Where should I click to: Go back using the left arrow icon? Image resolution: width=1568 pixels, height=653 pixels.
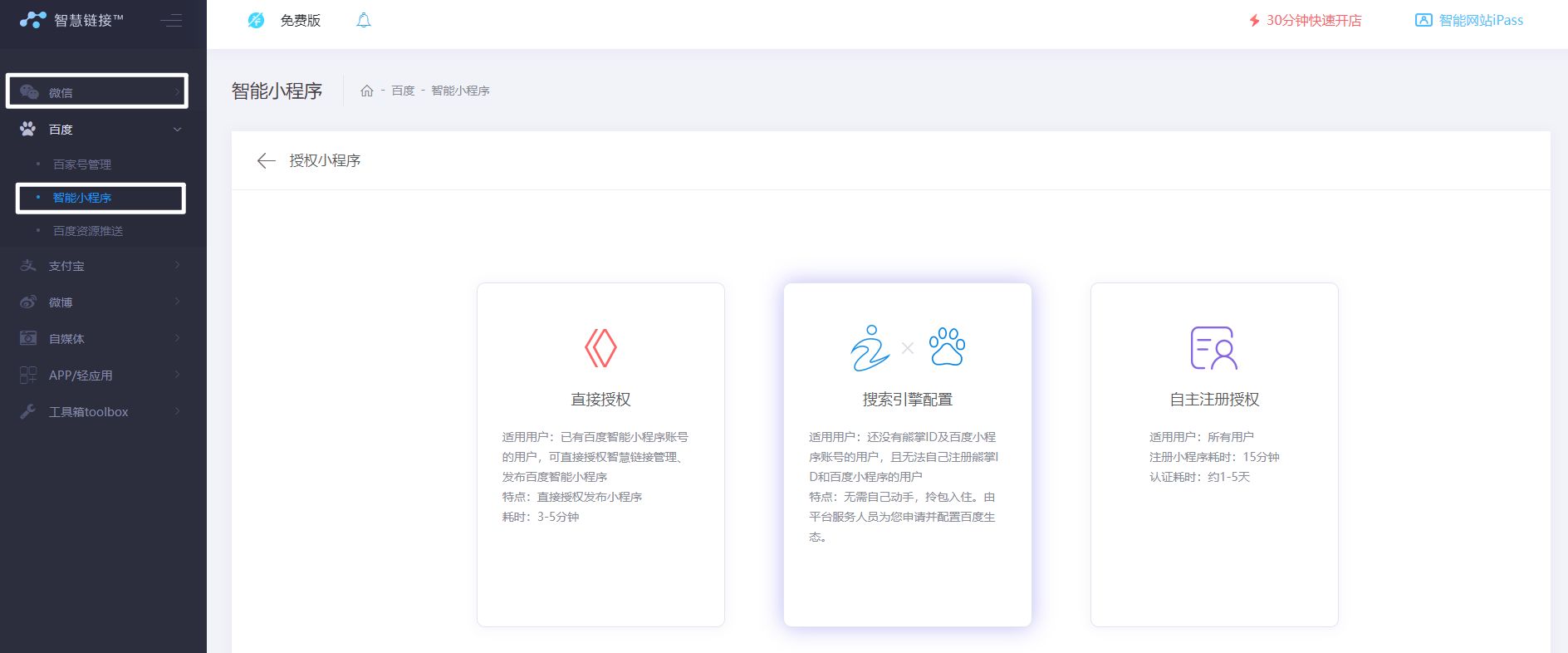click(266, 160)
